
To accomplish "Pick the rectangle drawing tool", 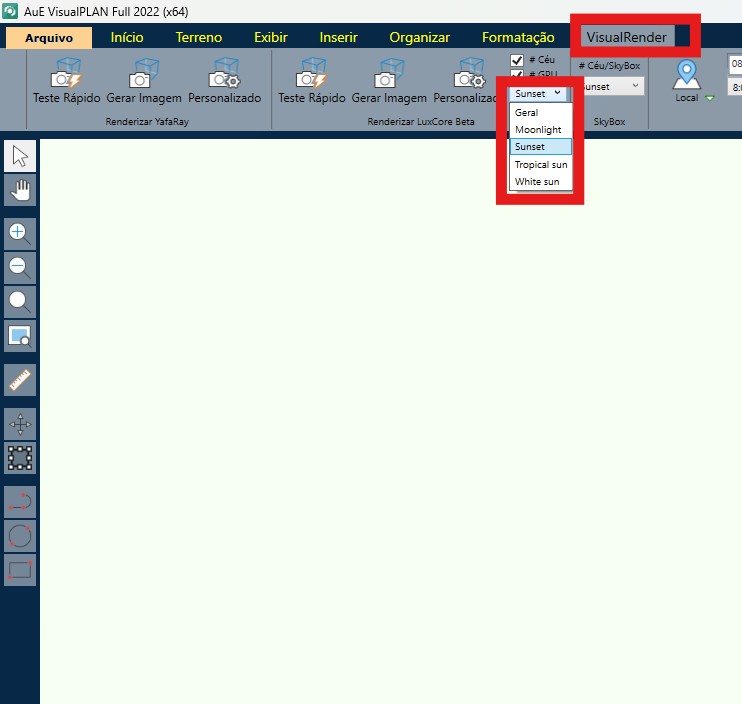I will (x=20, y=570).
